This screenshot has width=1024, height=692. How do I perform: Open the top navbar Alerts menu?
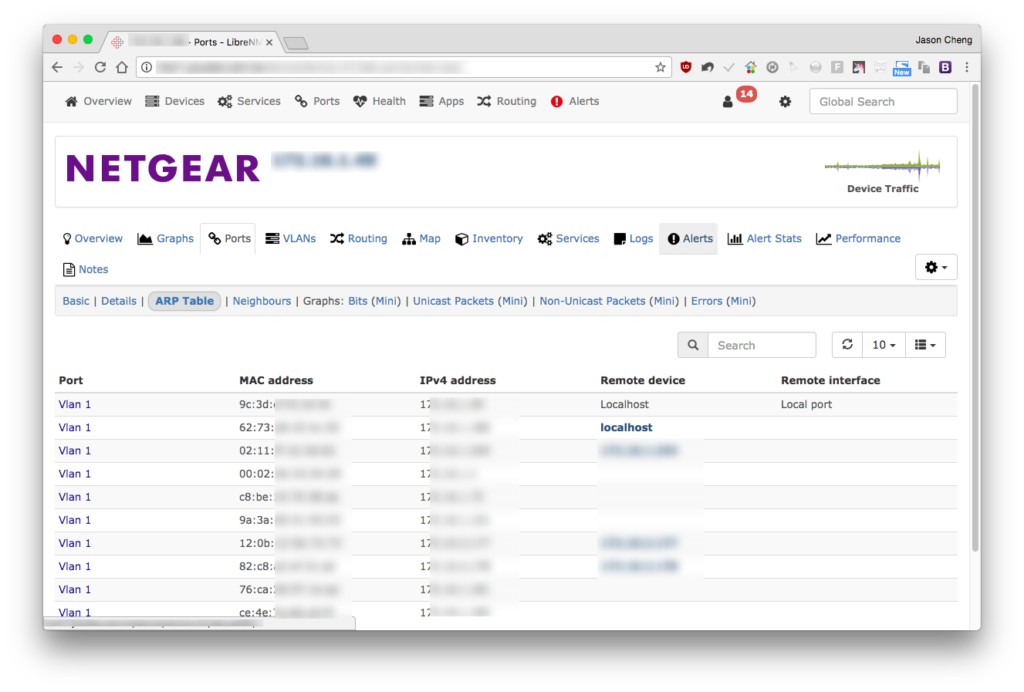point(575,101)
